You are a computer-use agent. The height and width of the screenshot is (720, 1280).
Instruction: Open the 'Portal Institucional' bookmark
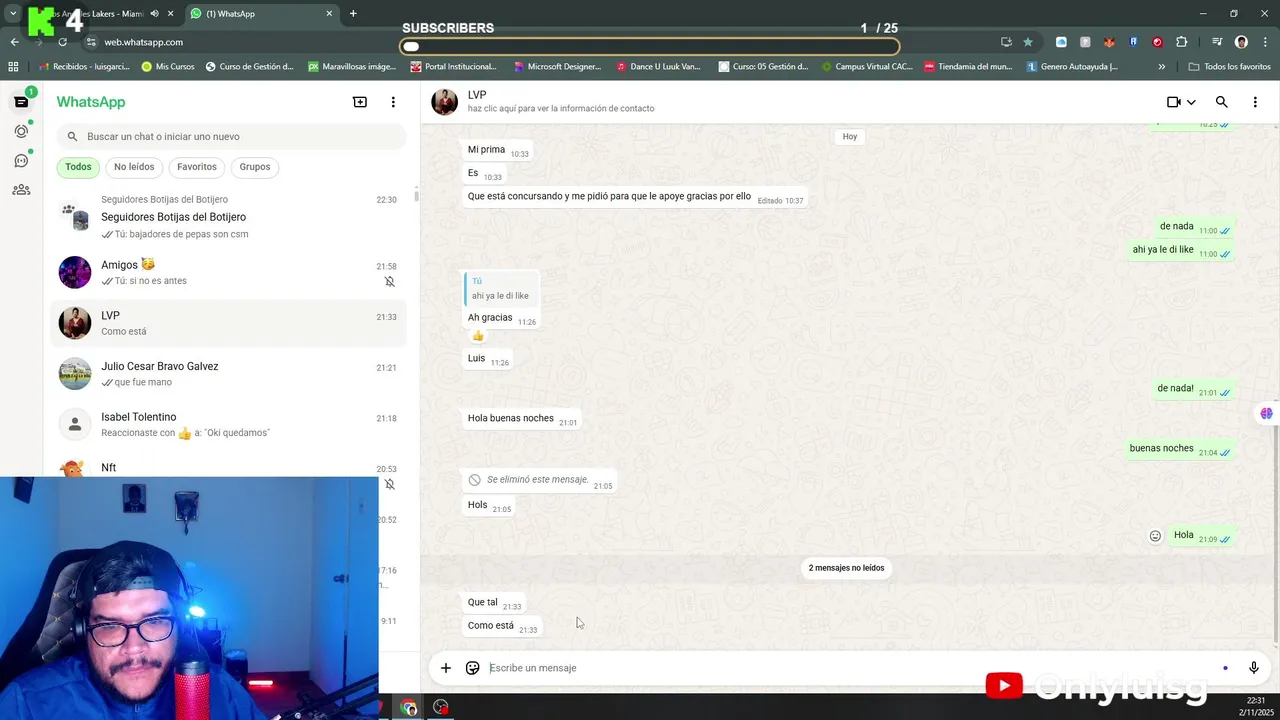point(453,67)
